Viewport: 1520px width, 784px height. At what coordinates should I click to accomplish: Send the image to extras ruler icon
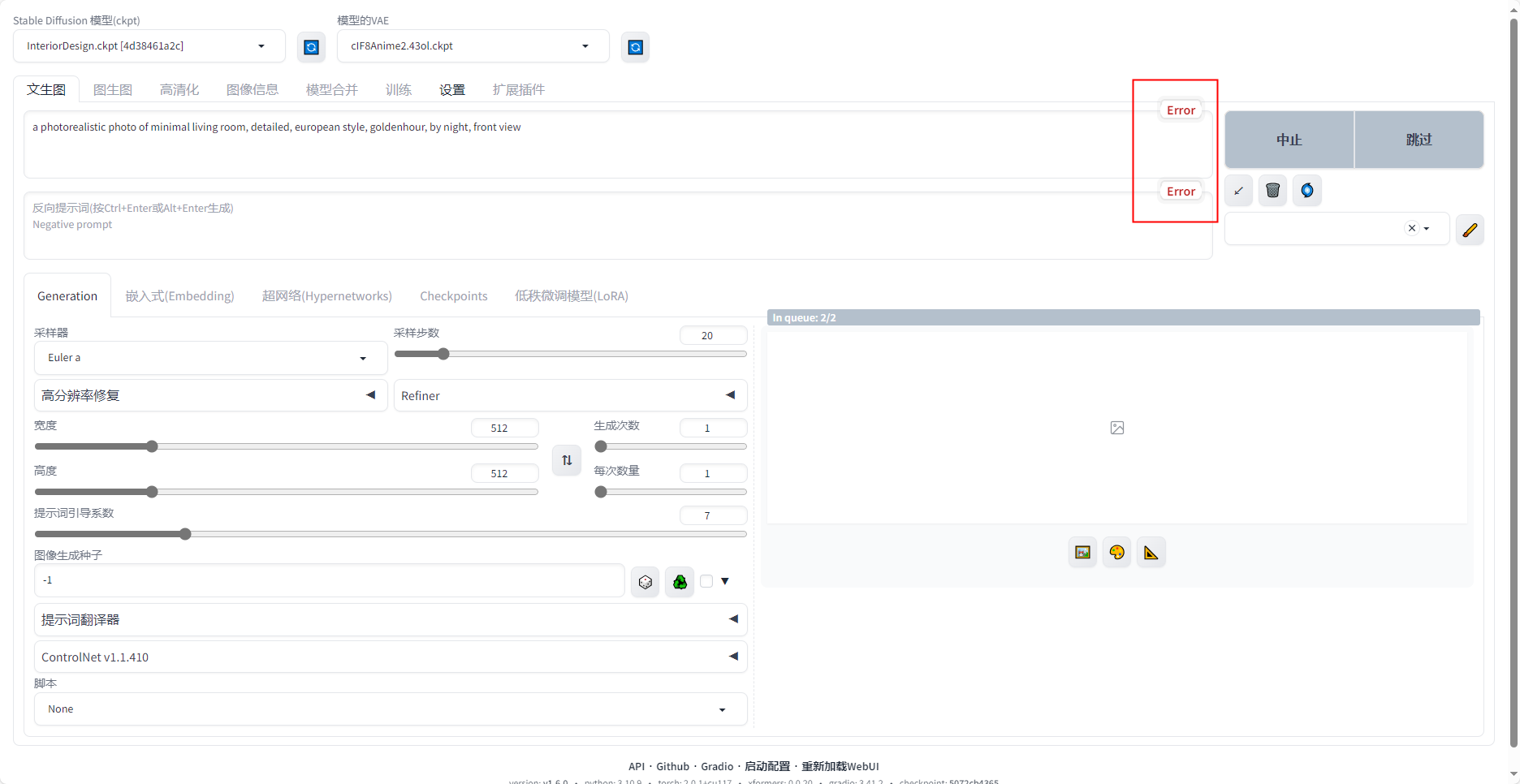click(1151, 553)
